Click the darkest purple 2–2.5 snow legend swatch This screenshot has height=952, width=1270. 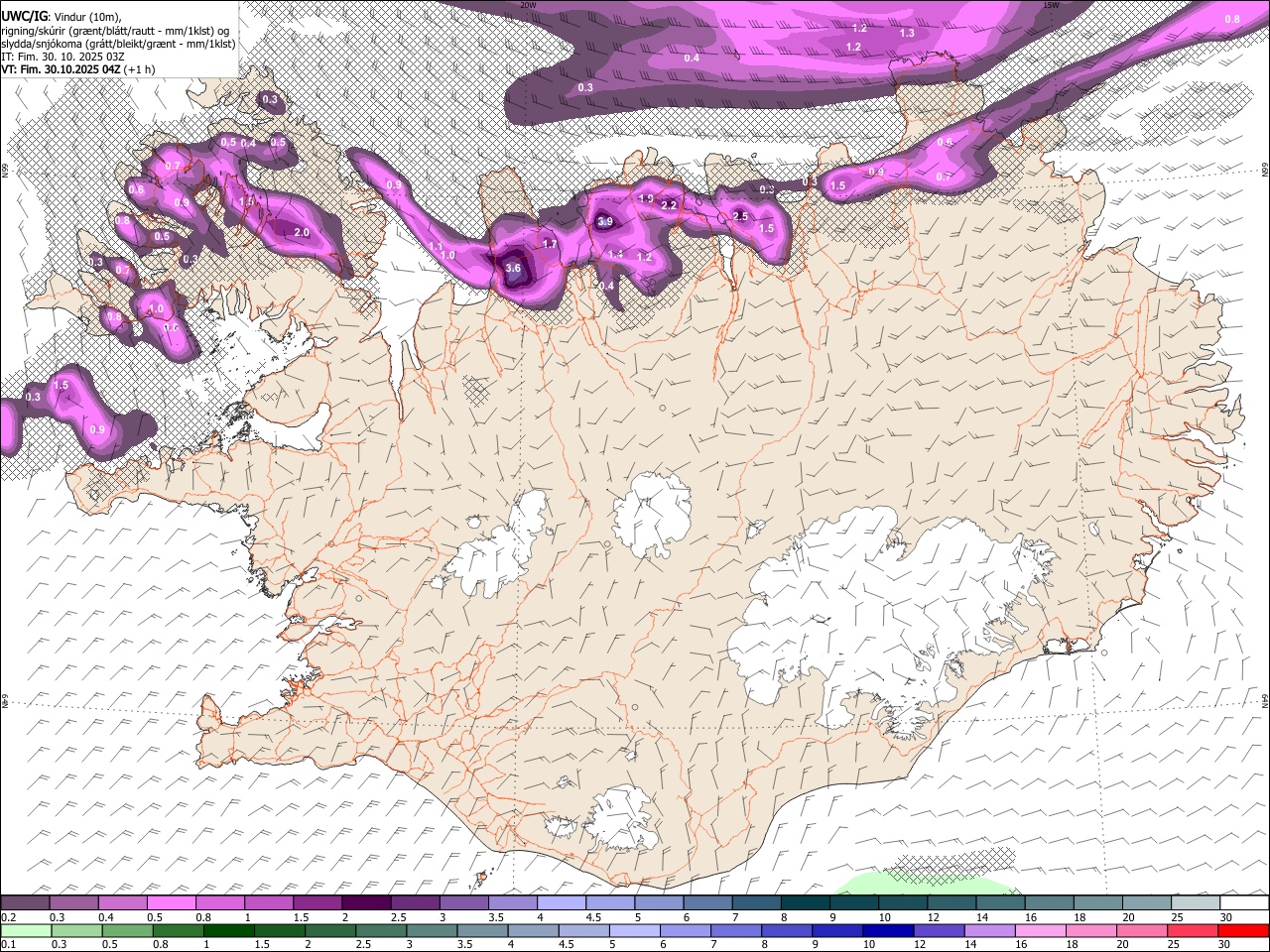coord(365,903)
